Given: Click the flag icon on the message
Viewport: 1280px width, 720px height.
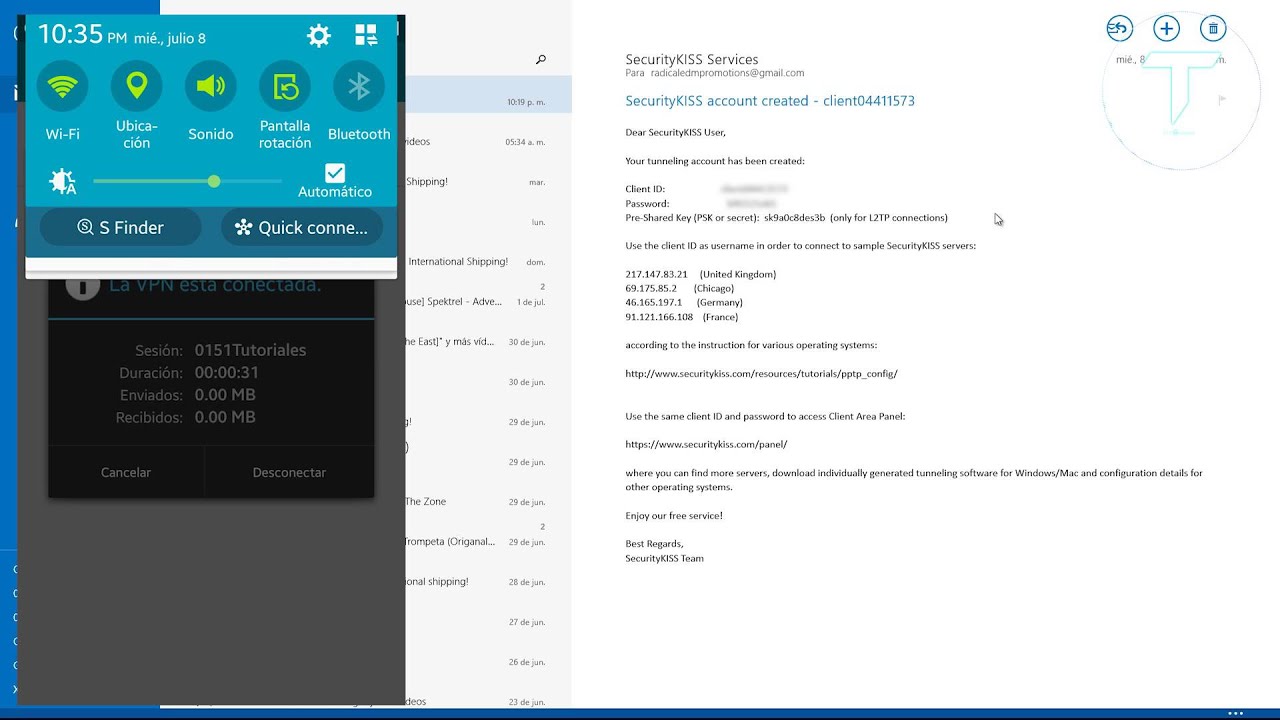Looking at the screenshot, I should [1222, 100].
